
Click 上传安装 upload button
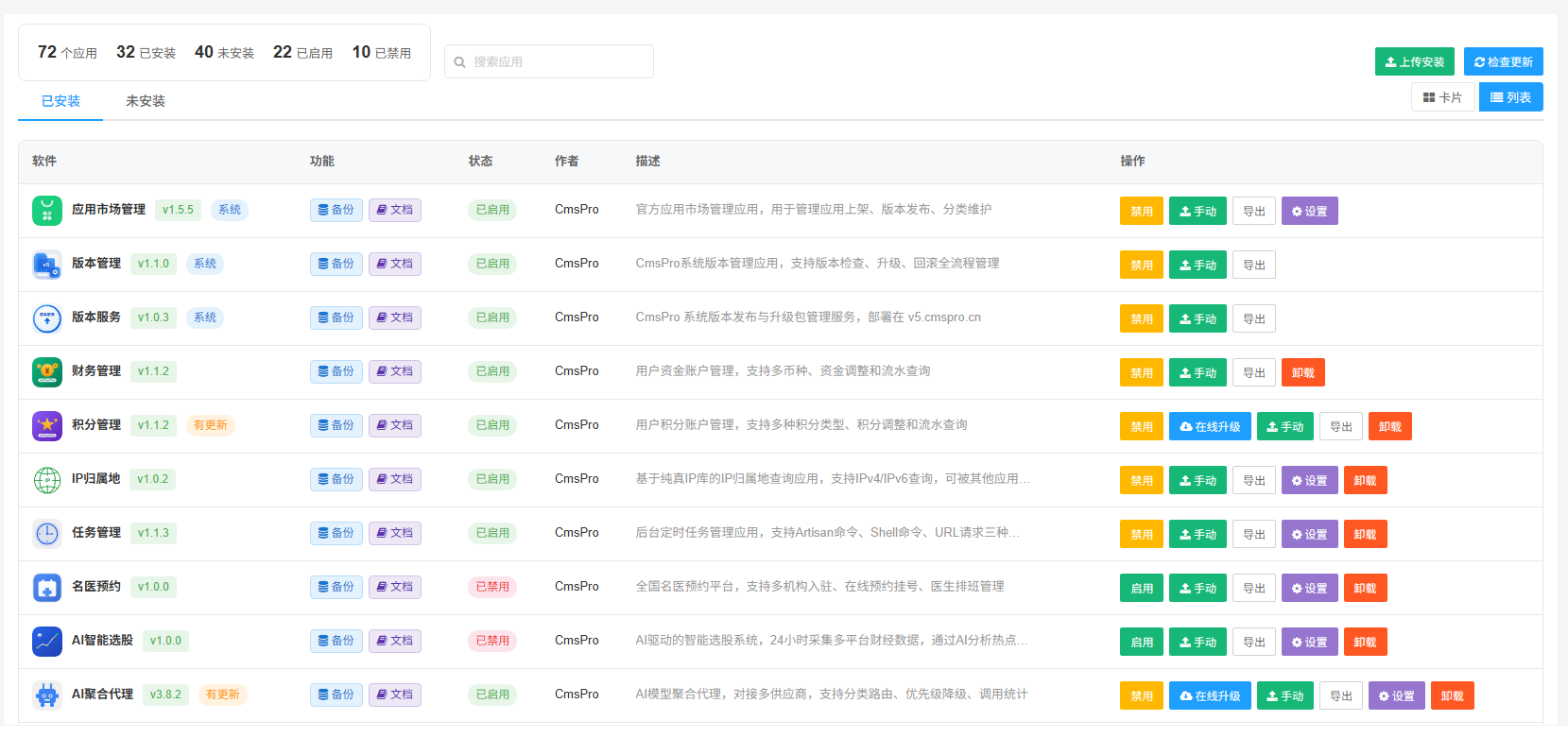coord(1415,61)
